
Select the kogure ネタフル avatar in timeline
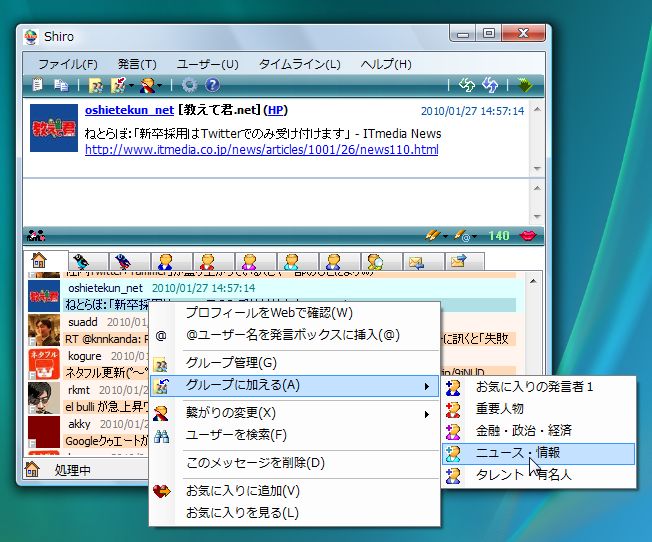44,364
